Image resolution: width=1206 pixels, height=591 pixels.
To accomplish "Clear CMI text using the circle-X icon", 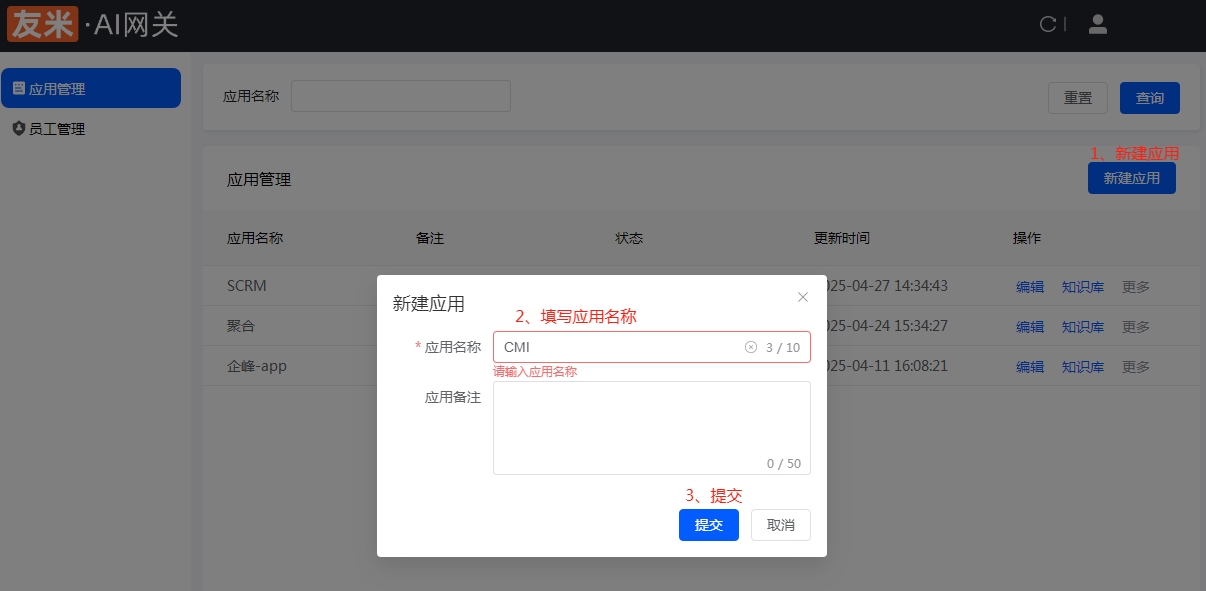I will (751, 346).
